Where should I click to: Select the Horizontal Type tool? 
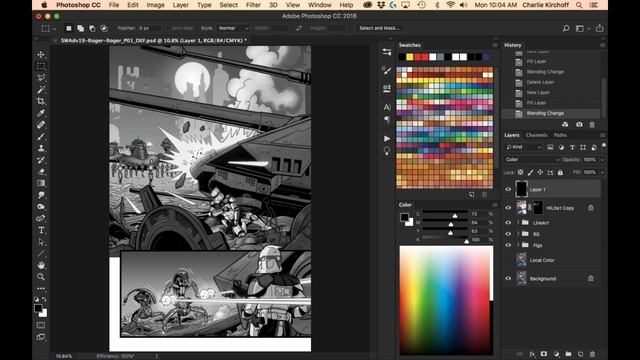(x=41, y=230)
